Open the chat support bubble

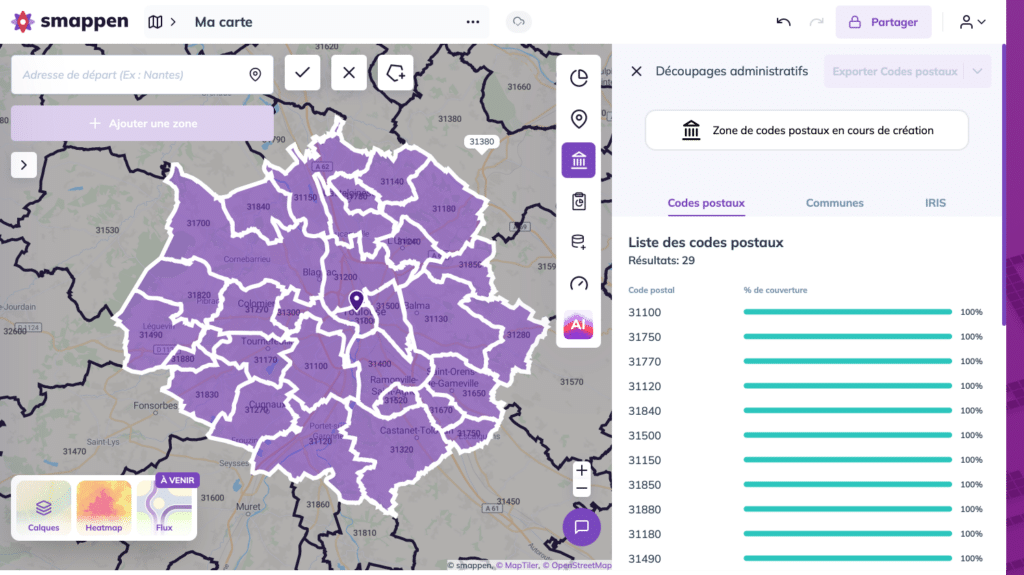click(x=581, y=527)
